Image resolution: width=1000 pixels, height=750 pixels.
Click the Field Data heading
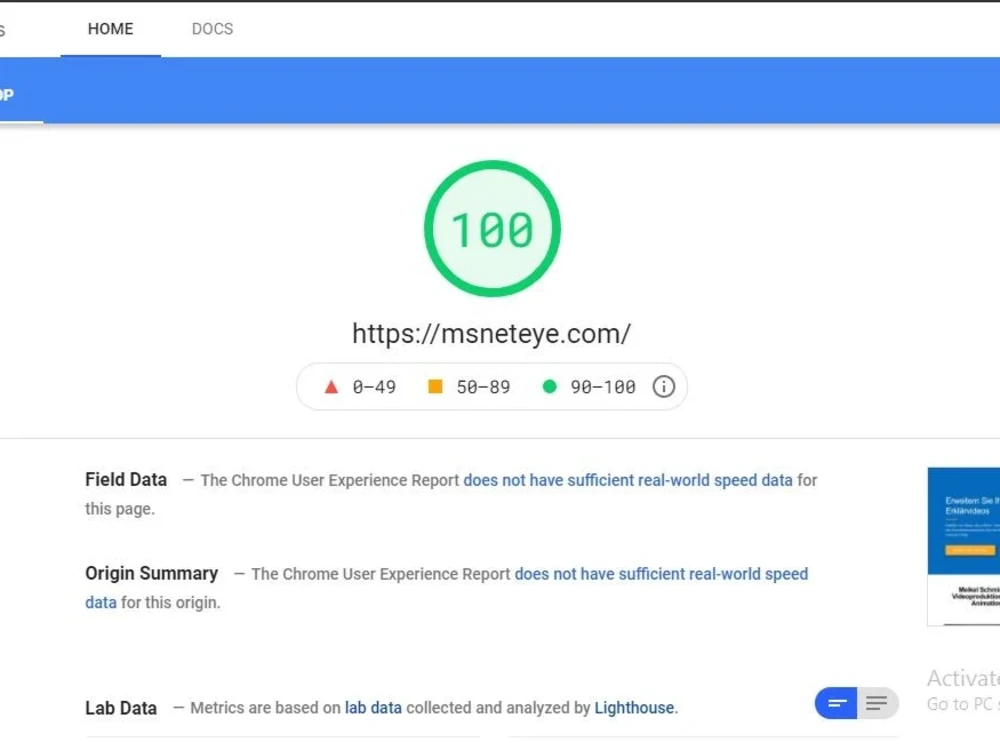click(x=126, y=480)
